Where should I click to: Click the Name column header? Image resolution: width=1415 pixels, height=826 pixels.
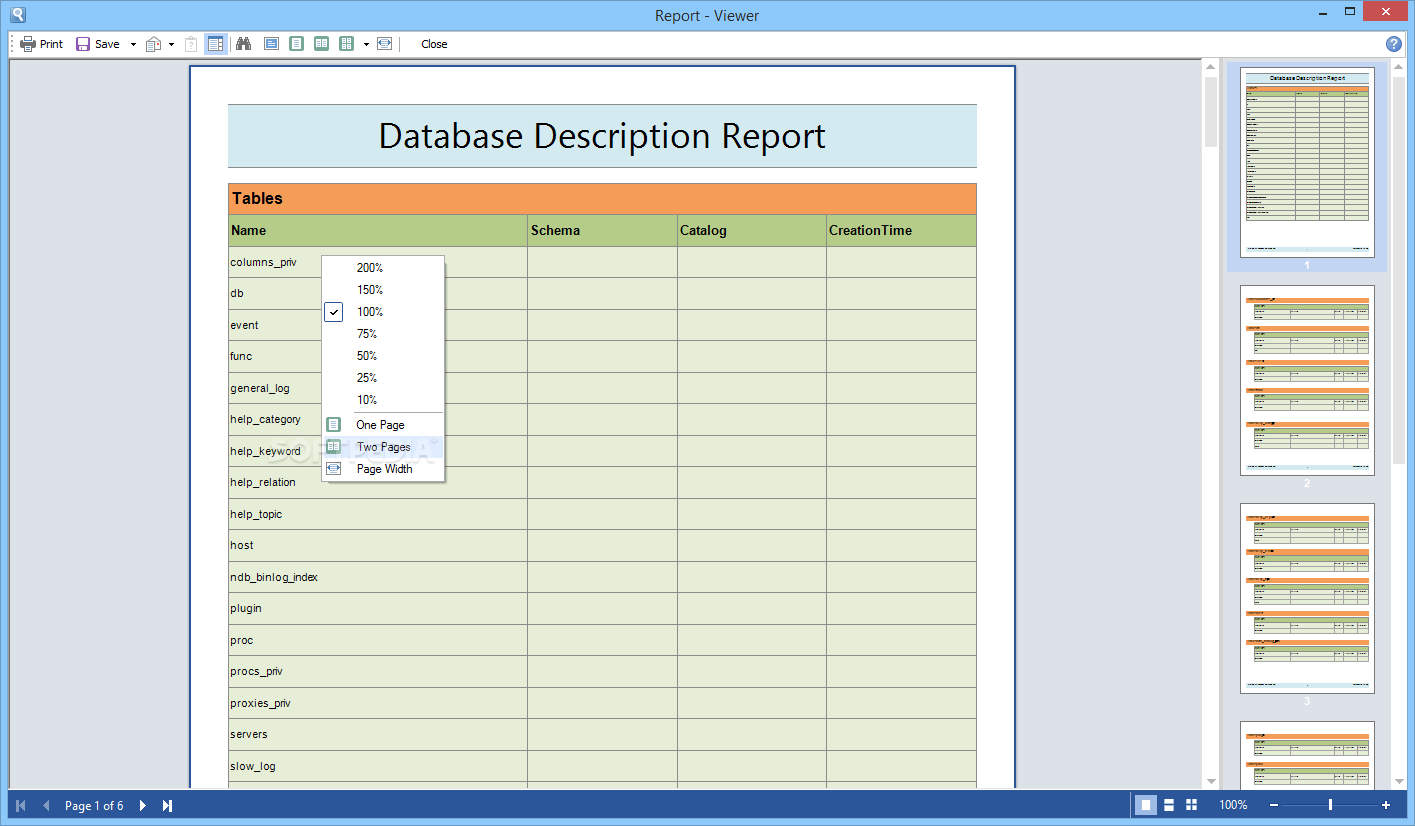click(378, 230)
